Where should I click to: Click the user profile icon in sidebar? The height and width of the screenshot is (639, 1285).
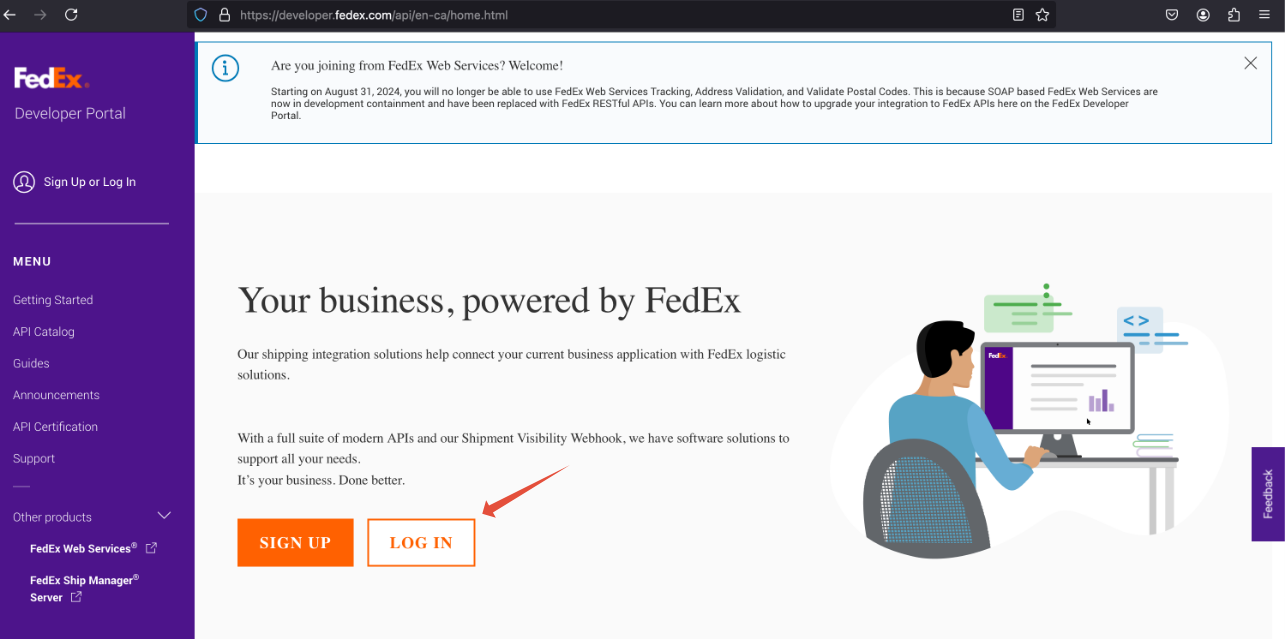24,182
